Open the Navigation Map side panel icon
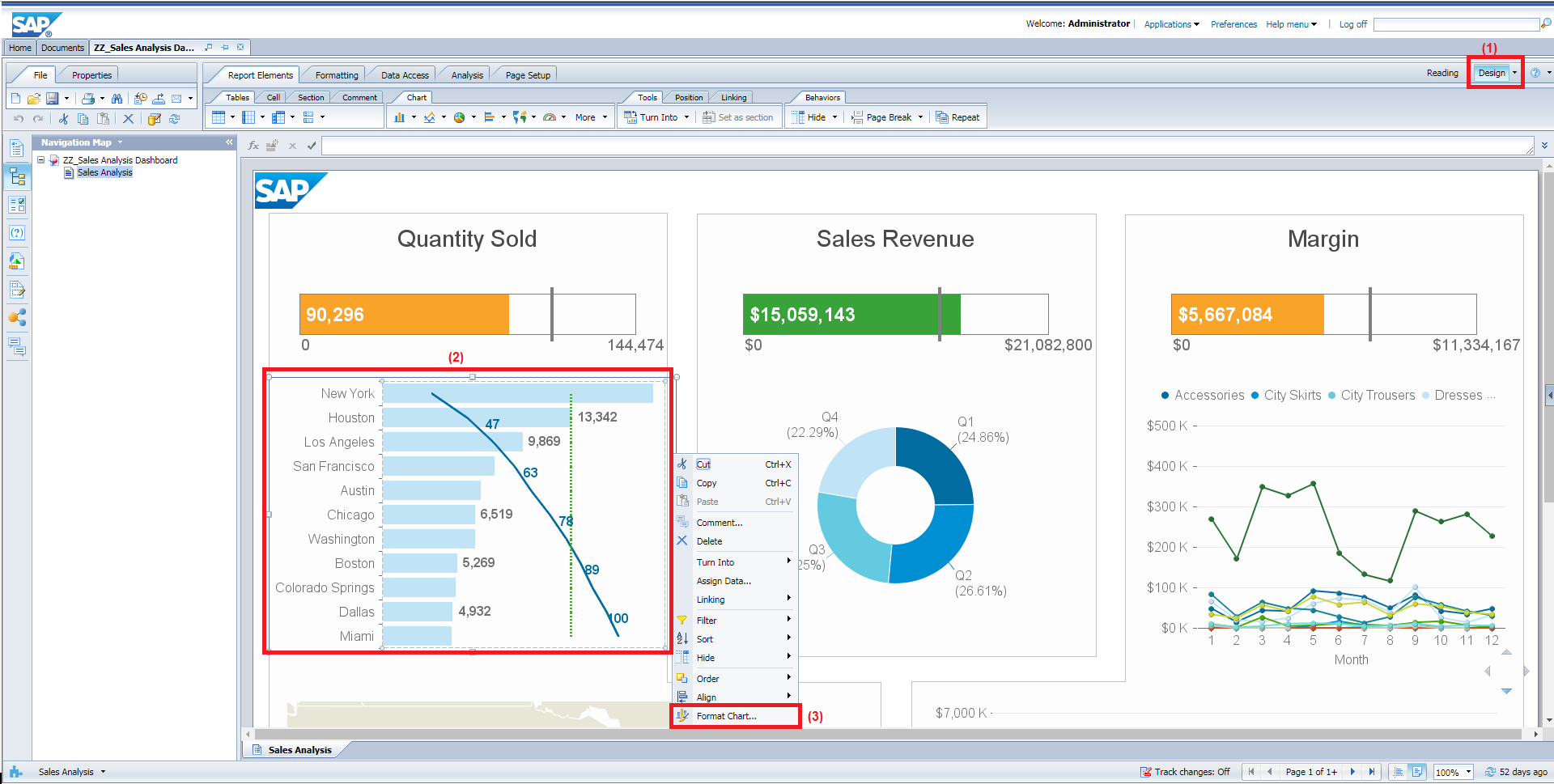Viewport: 1554px width, 784px height. pos(17,176)
